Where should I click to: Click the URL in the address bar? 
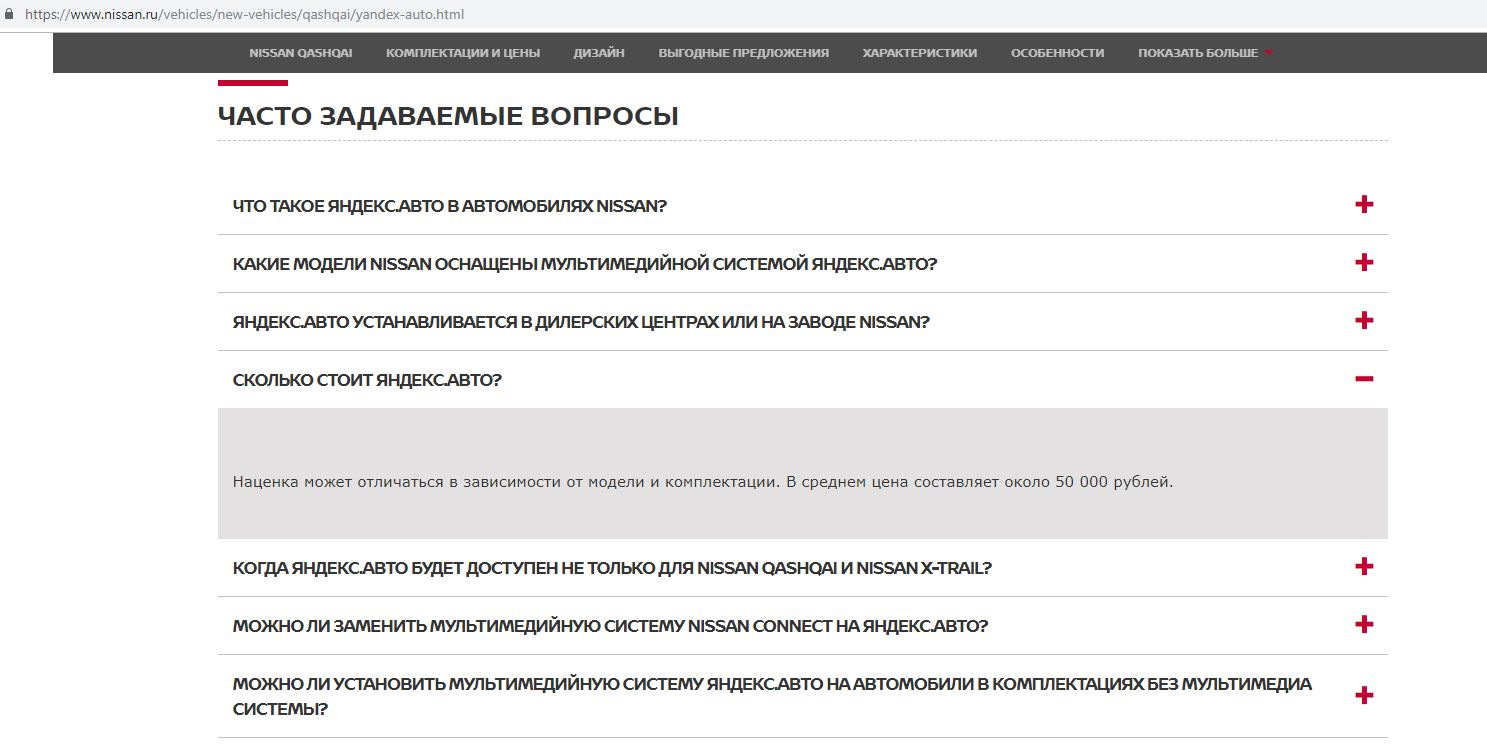pos(244,15)
